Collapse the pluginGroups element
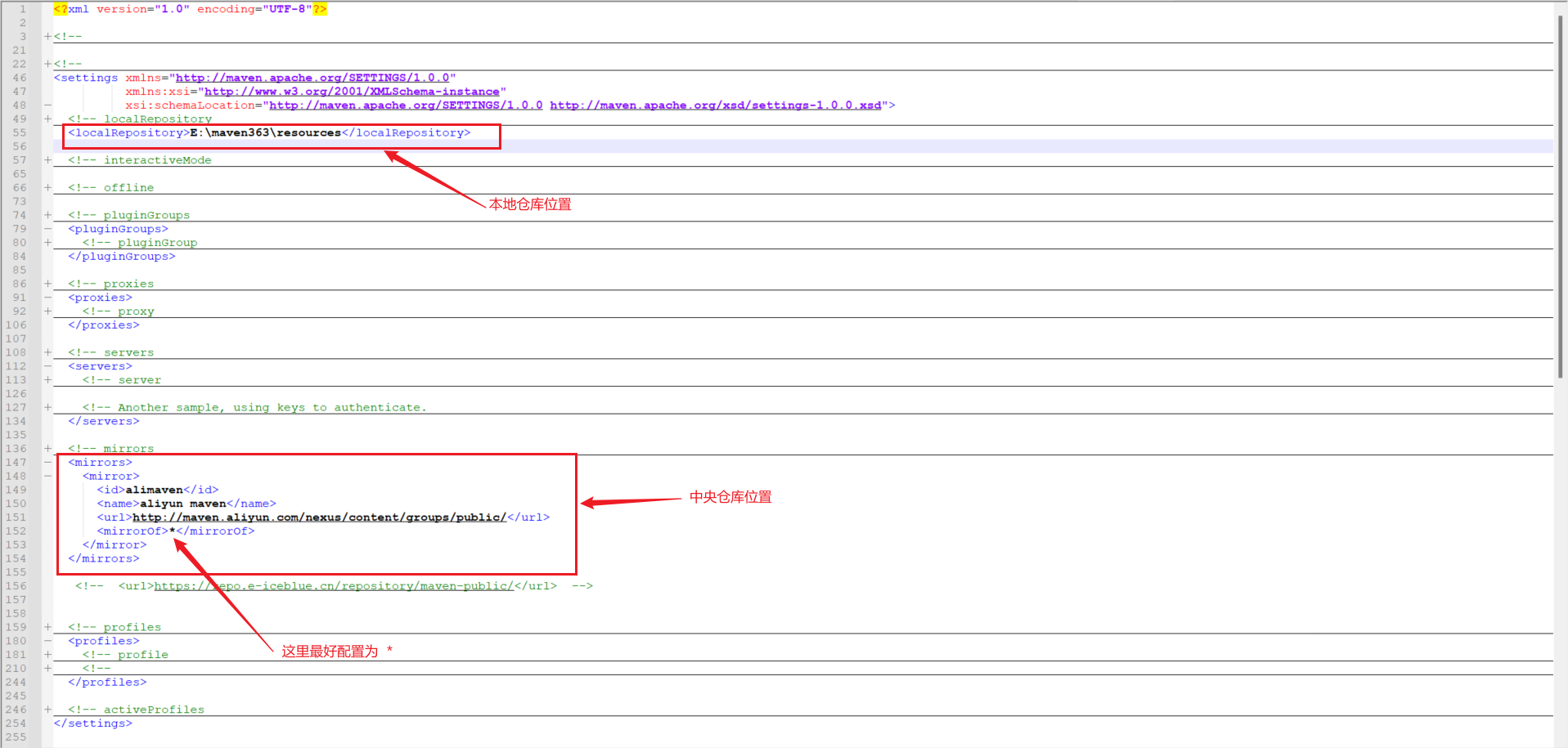The height and width of the screenshot is (748, 1568). coord(47,229)
